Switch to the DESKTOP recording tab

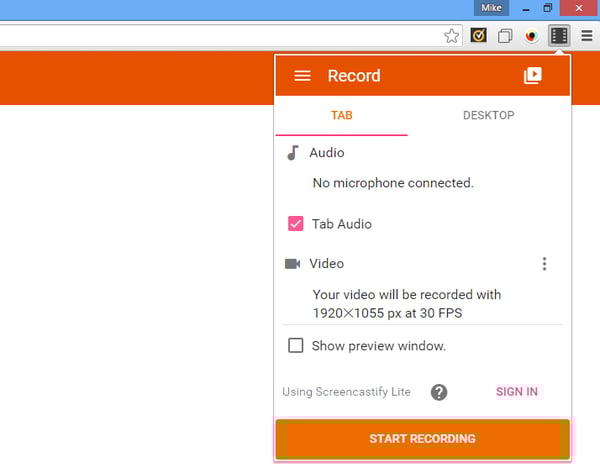click(x=489, y=115)
